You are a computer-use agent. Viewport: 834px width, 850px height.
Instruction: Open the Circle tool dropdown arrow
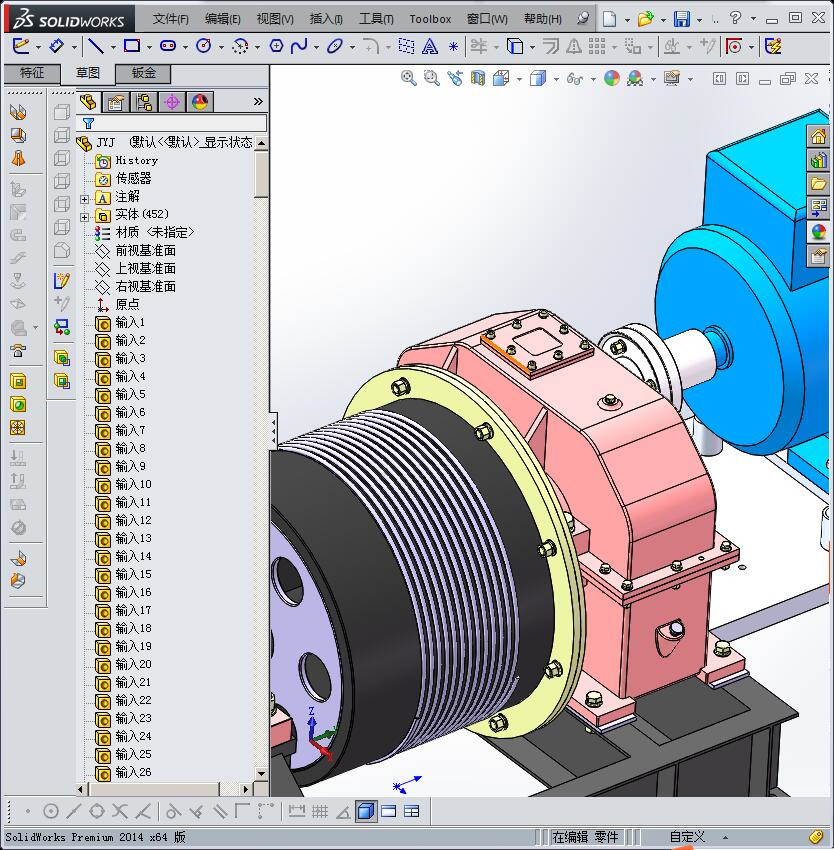221,47
